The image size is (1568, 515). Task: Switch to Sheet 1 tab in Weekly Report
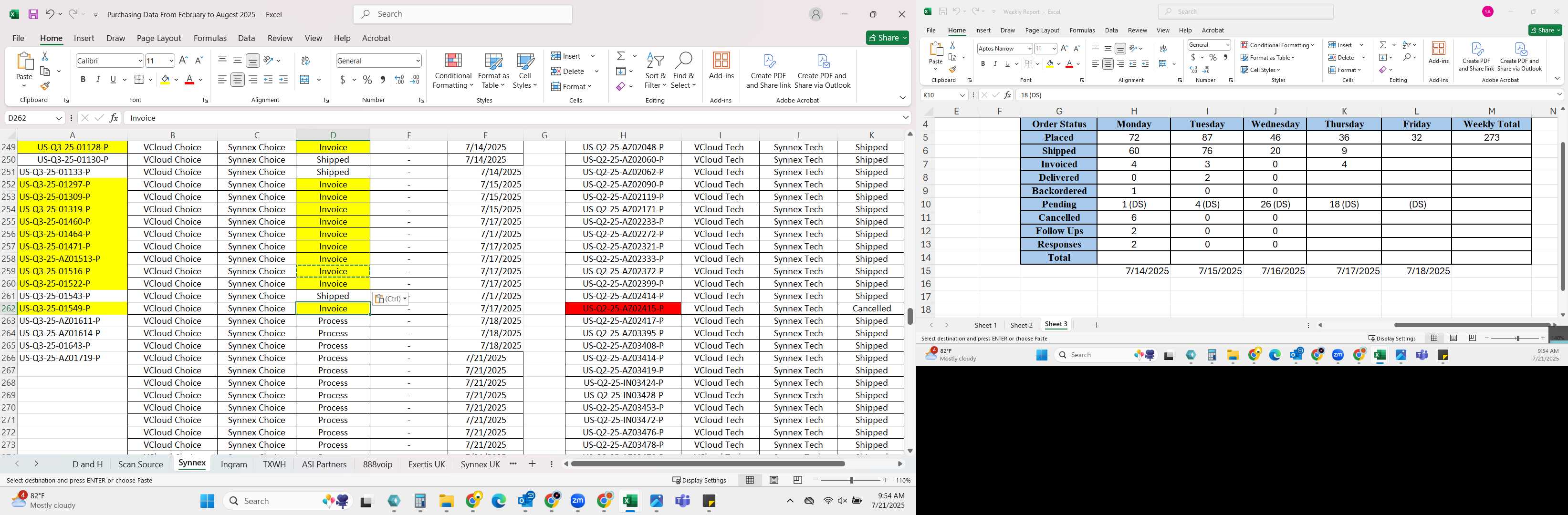(985, 325)
